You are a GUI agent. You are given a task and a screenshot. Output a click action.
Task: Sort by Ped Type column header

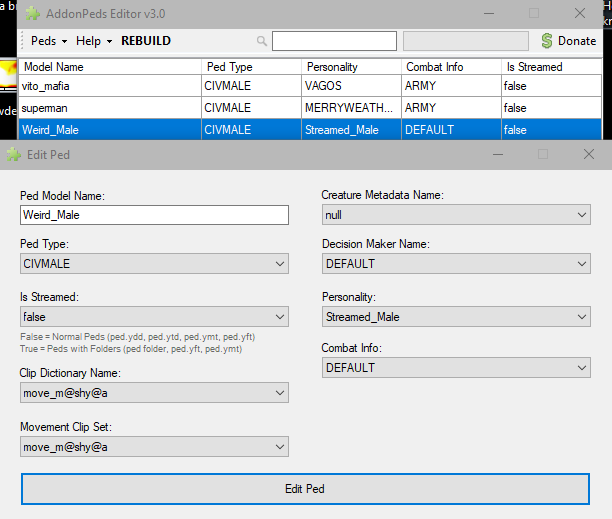tap(251, 67)
